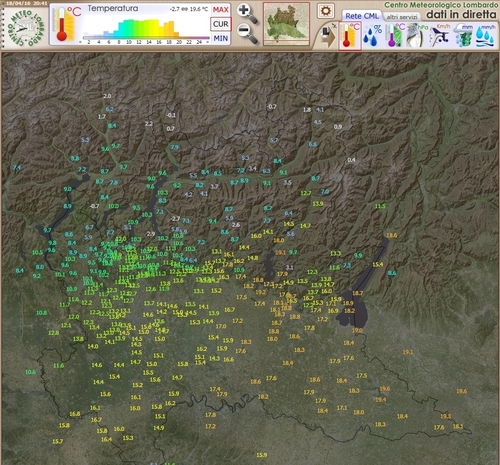500x465 pixels.
Task: Switch to MIN temperature values
Action: [x=221, y=38]
